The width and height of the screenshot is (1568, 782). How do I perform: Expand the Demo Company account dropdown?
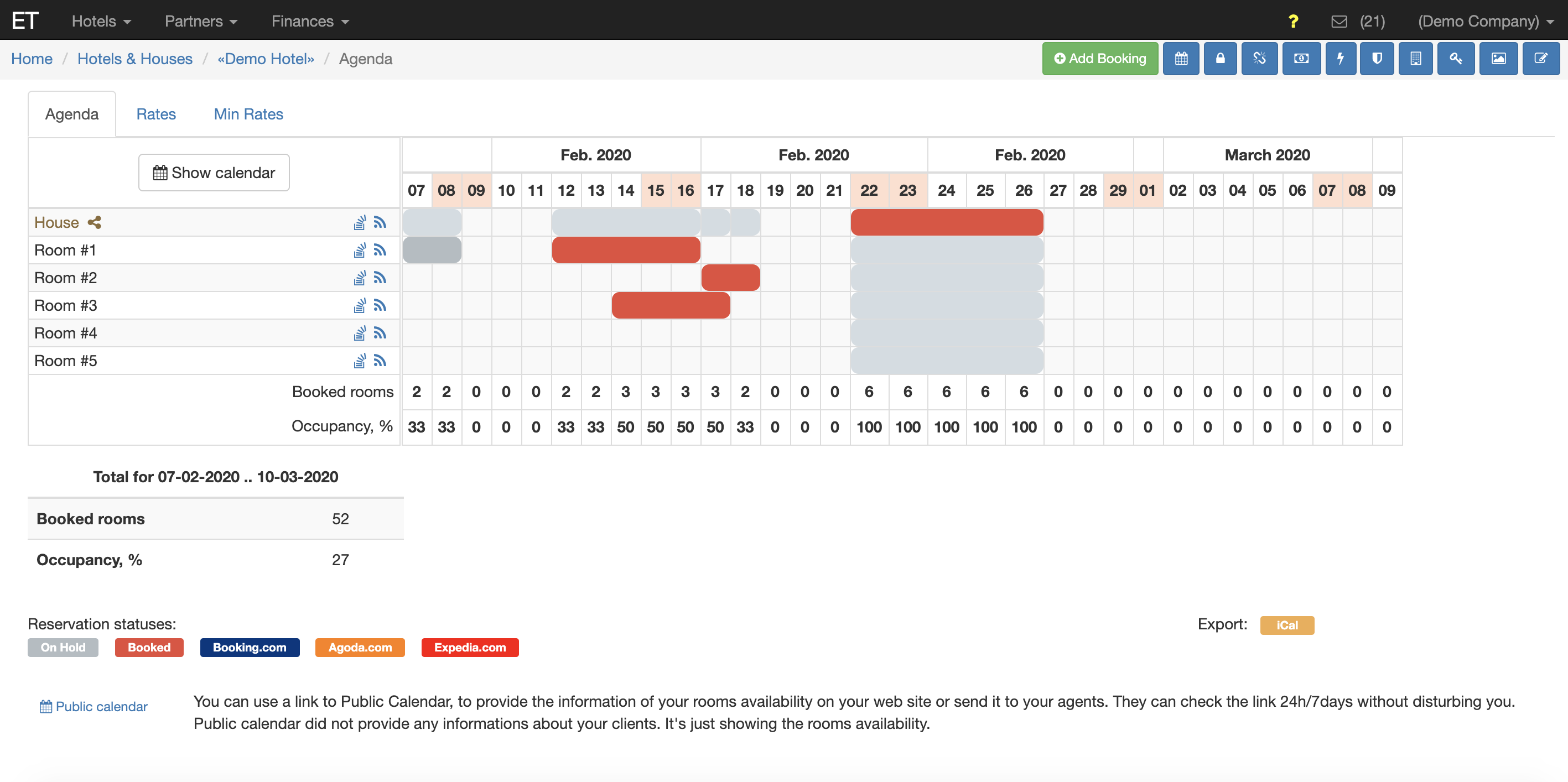pos(1485,22)
